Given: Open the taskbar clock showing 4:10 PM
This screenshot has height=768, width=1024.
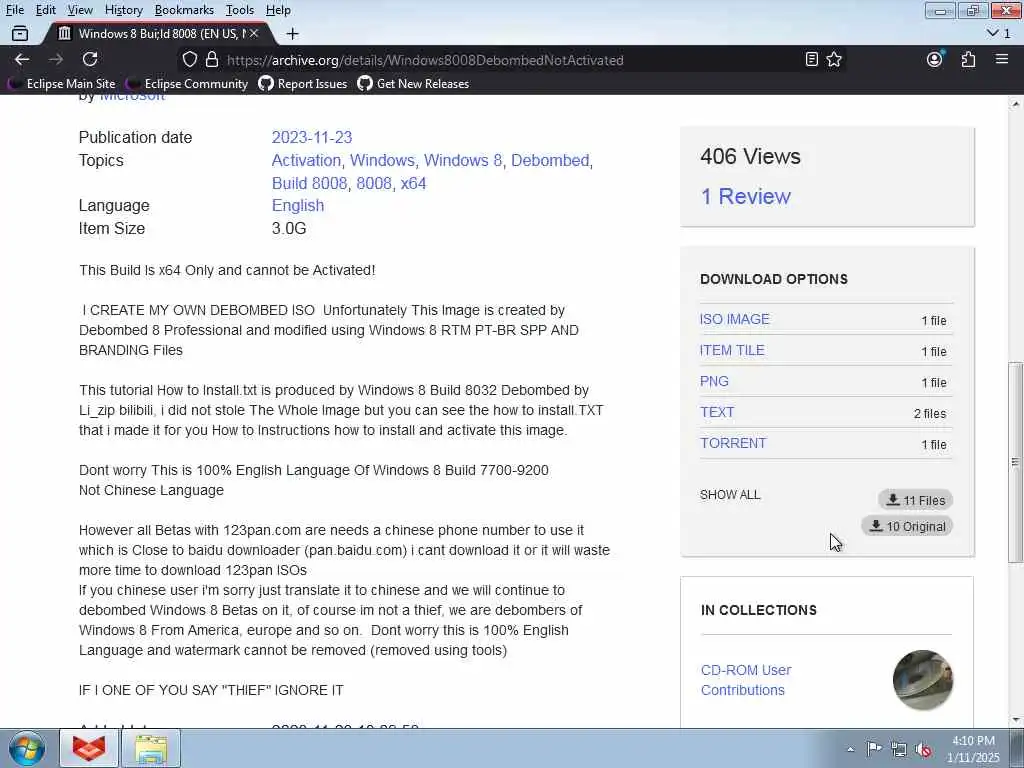Looking at the screenshot, I should pyautogui.click(x=974, y=749).
